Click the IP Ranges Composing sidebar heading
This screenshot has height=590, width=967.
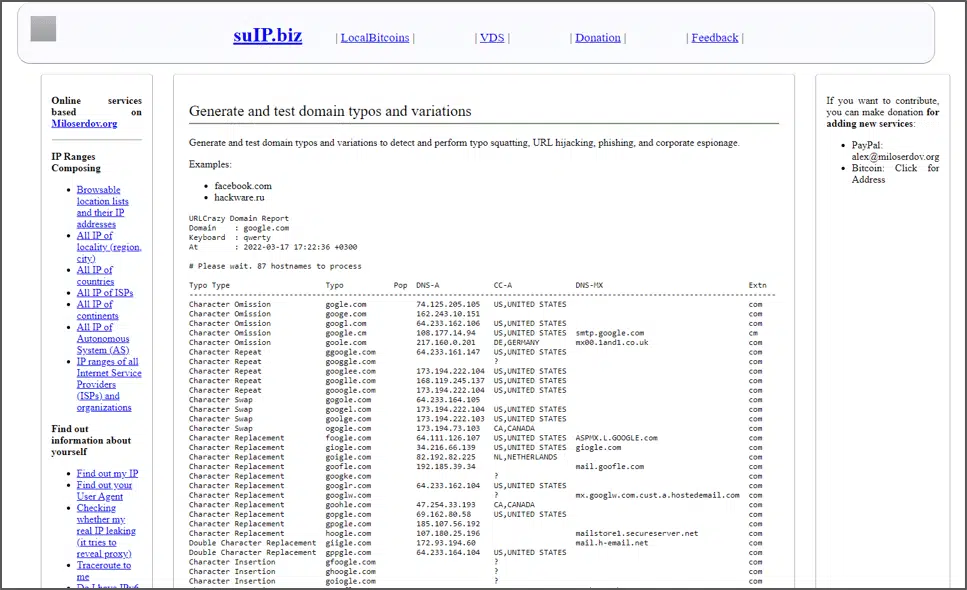[76, 162]
